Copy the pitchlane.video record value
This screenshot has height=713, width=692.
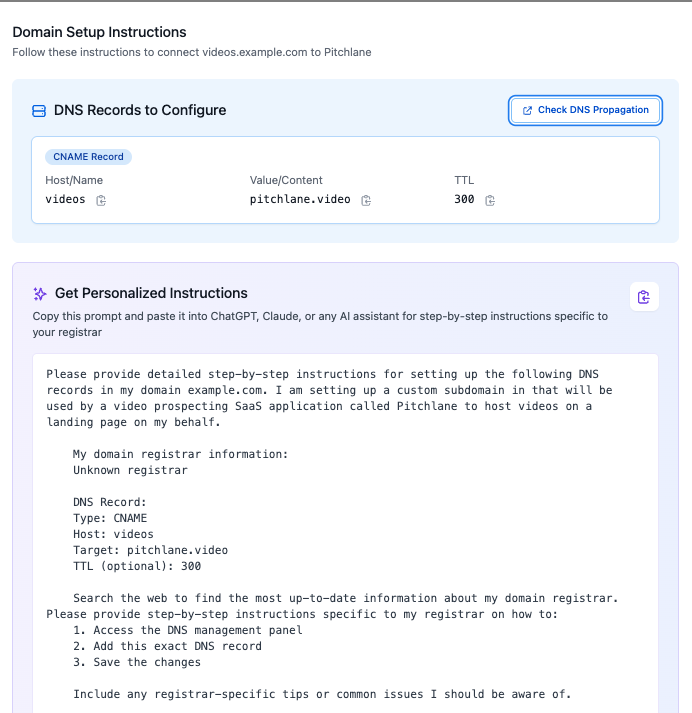tap(366, 200)
